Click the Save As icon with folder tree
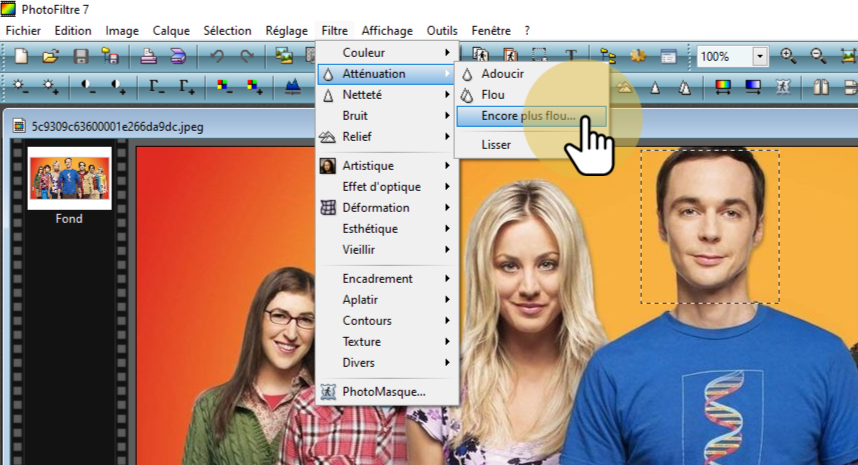This screenshot has width=858, height=465. 110,56
